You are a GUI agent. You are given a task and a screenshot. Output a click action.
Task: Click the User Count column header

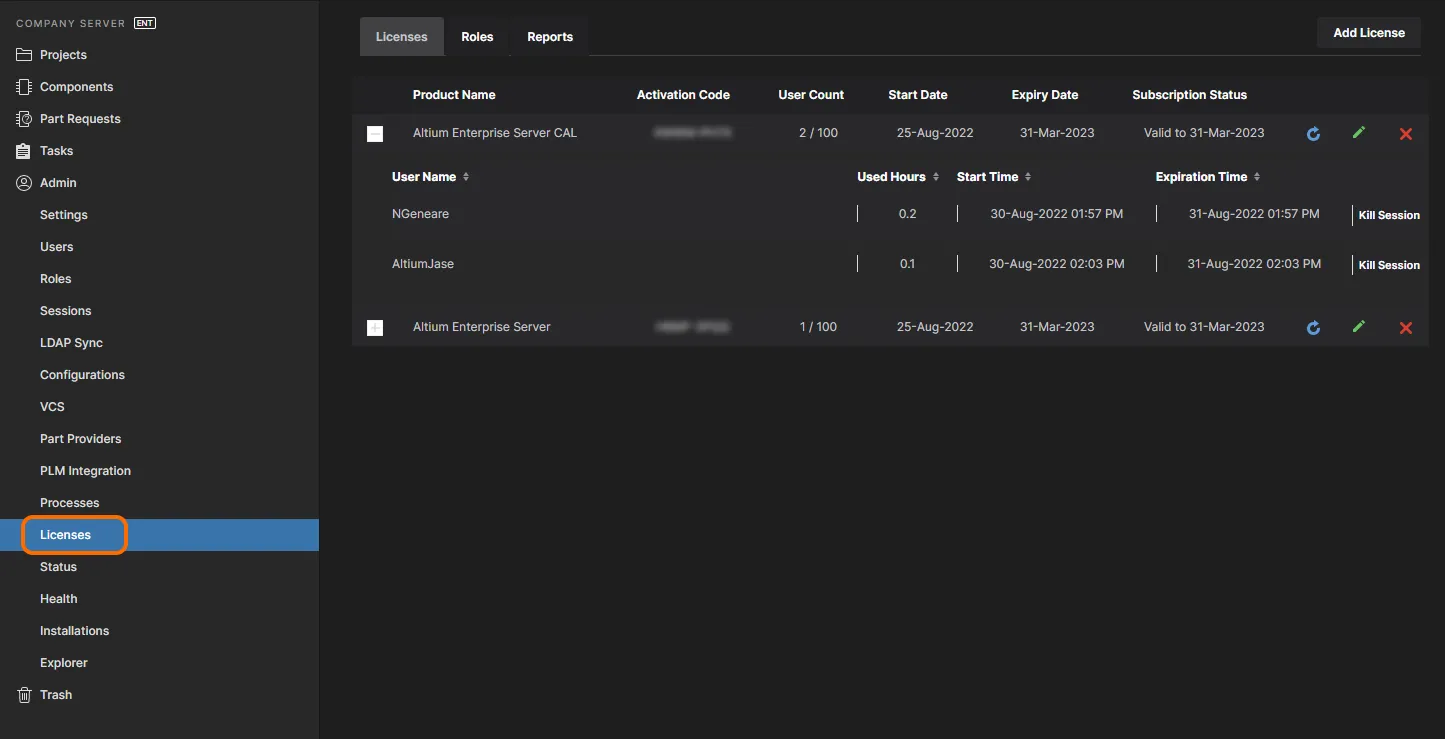811,95
